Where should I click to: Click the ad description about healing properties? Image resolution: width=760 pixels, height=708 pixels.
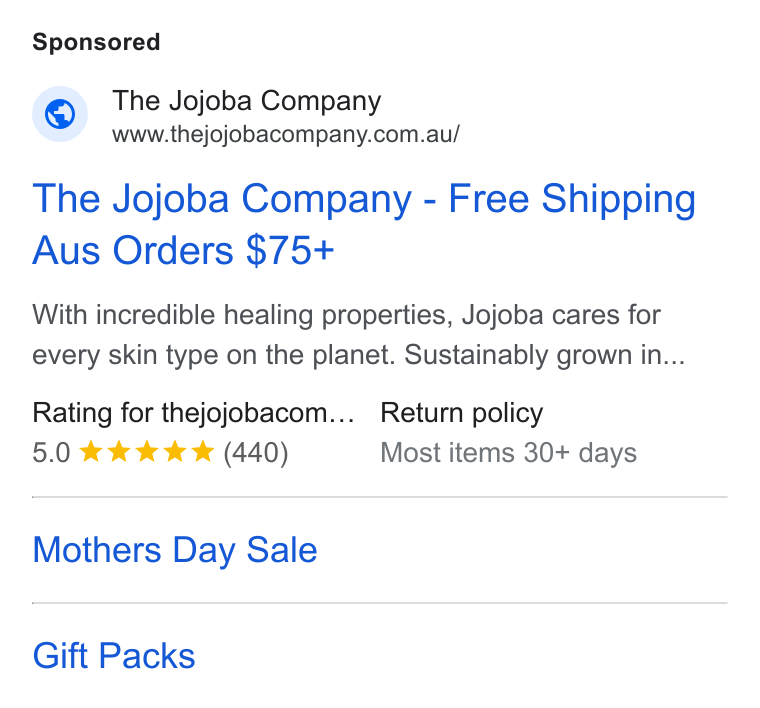[359, 335]
